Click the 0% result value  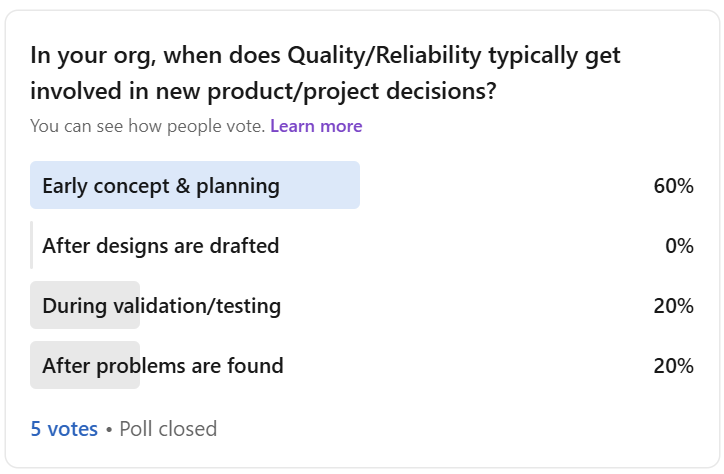point(679,246)
